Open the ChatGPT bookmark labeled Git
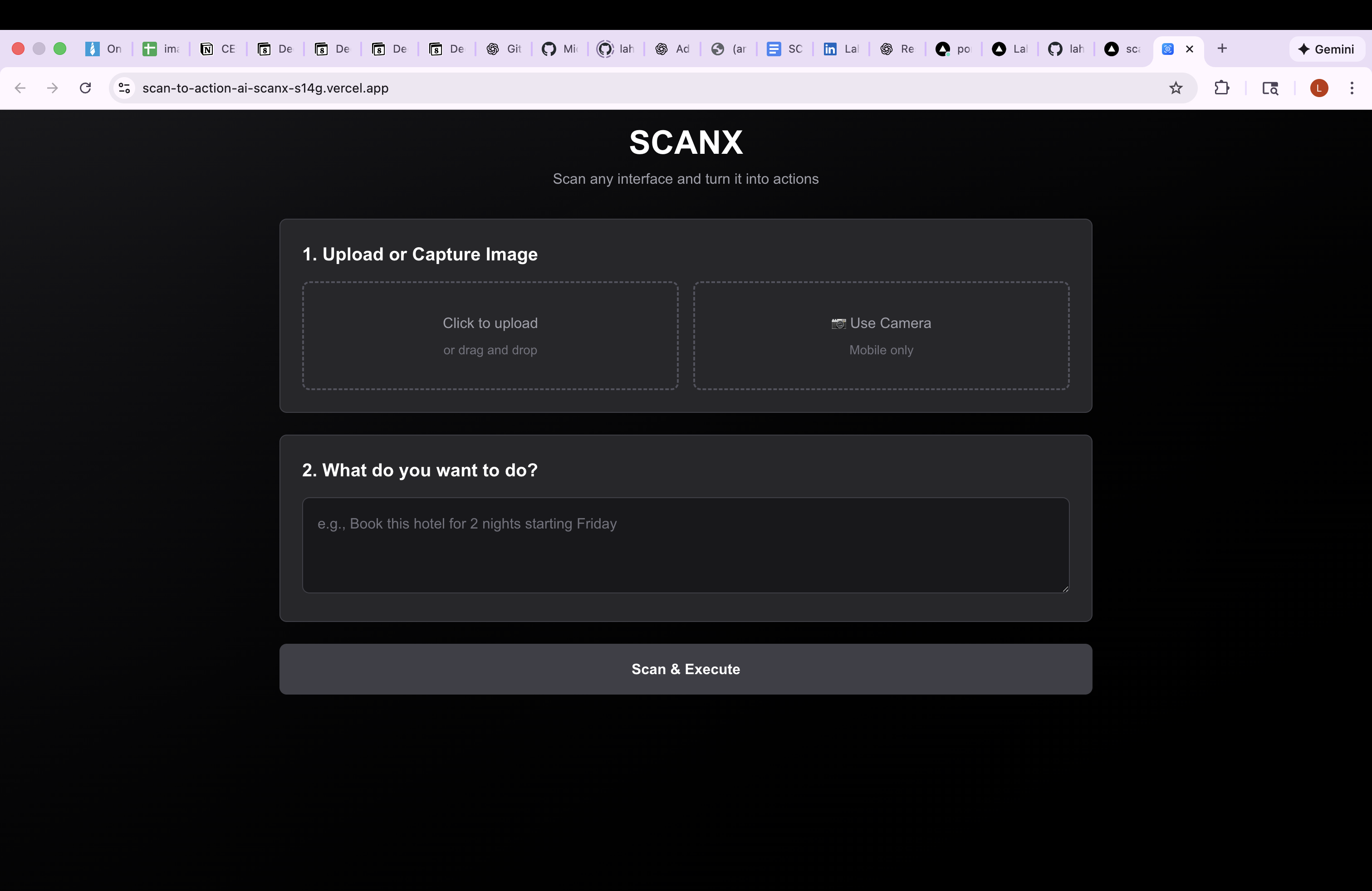Image resolution: width=1372 pixels, height=891 pixels. pos(503,49)
